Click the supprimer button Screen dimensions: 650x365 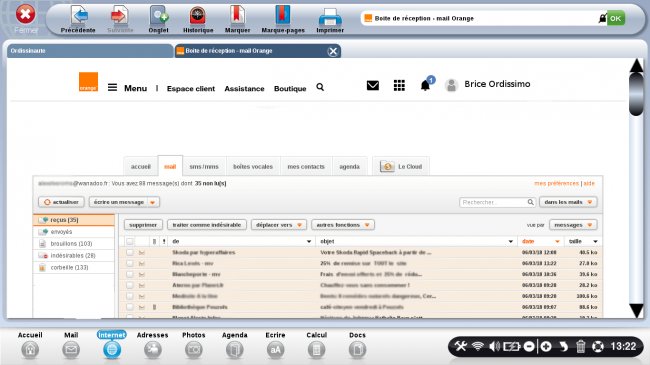coord(143,225)
